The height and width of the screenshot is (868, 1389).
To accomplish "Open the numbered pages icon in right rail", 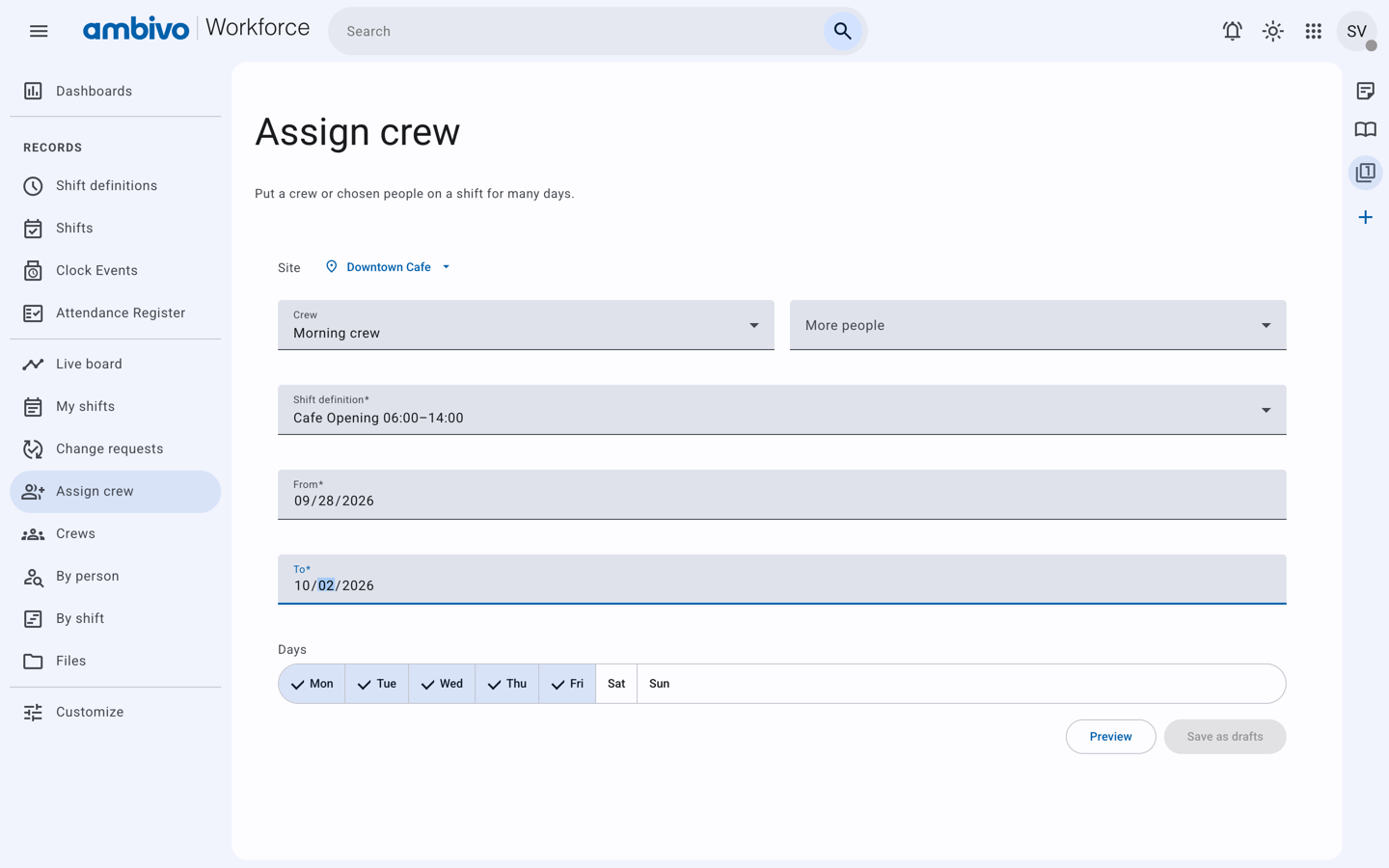I will (x=1365, y=173).
